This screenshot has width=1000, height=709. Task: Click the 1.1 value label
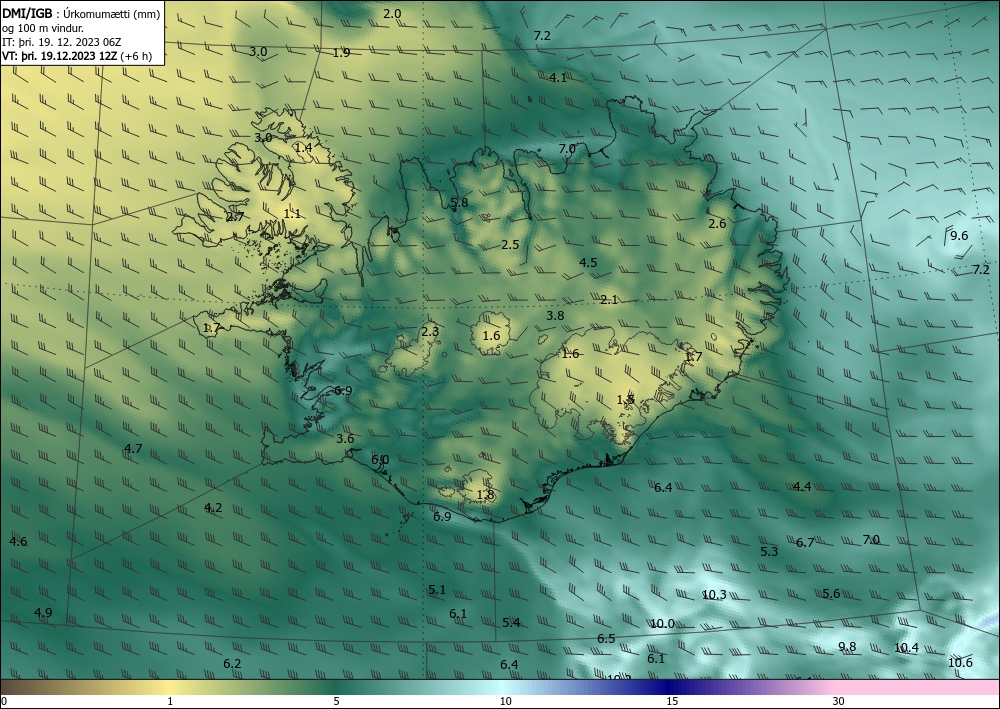292,214
